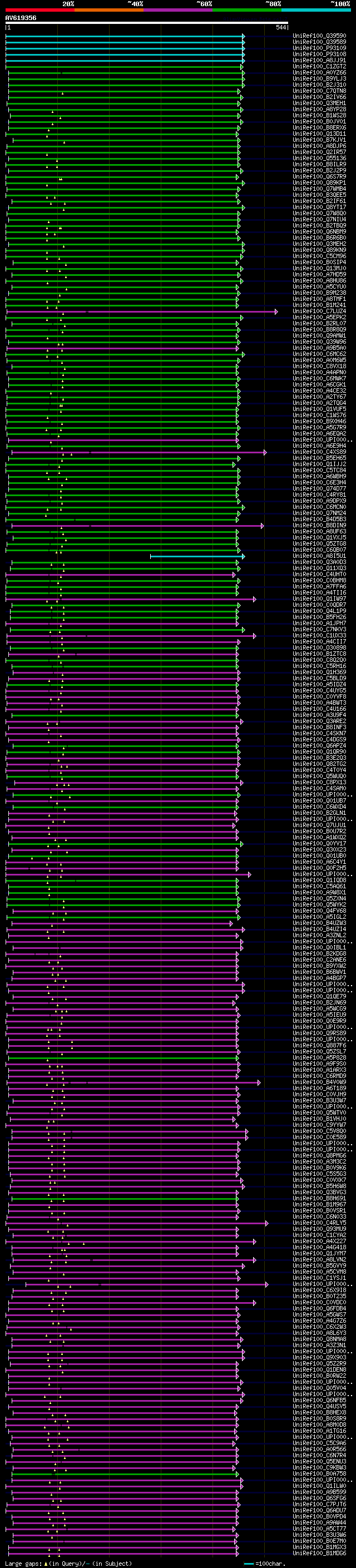This screenshot has width=356, height=1568.
Task: Click the green ~80% legend segment
Action: [247, 10]
